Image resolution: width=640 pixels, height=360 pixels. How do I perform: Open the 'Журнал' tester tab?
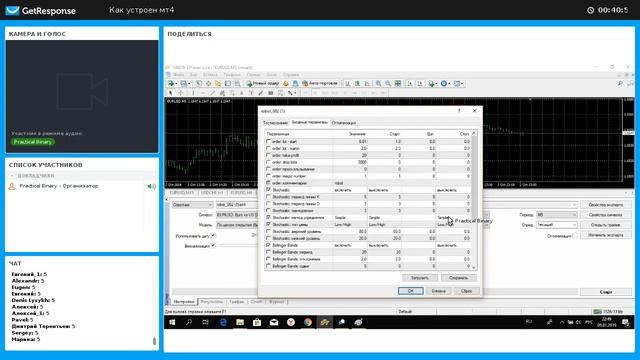point(276,302)
